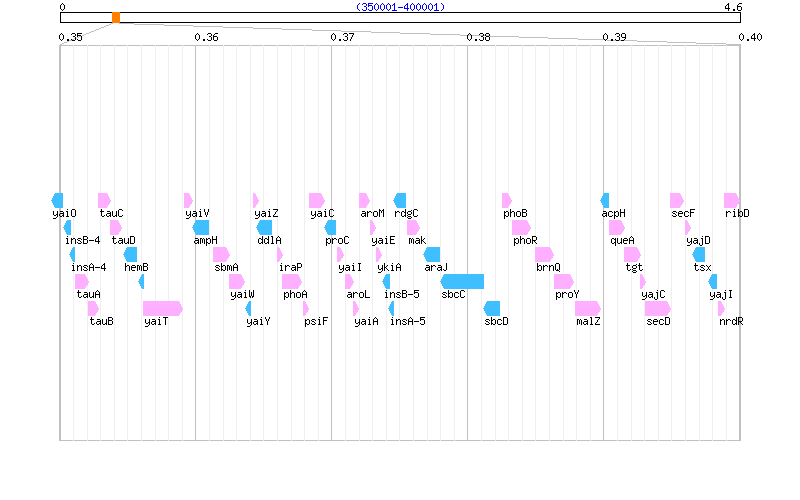Click the nrdR gene label
Viewport: 800px width, 500px height.
(x=731, y=321)
